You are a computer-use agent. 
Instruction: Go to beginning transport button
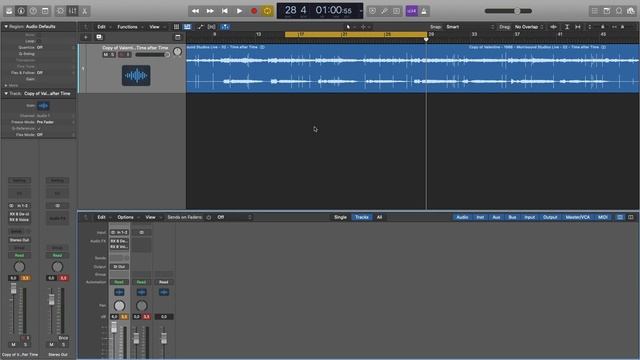pos(225,11)
